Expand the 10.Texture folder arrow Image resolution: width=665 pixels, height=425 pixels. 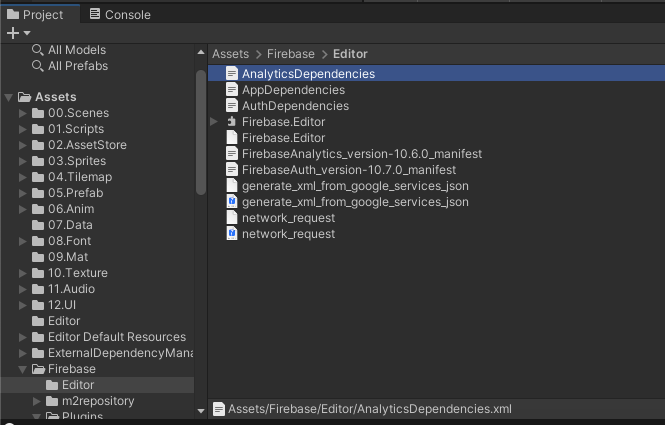(x=23, y=274)
